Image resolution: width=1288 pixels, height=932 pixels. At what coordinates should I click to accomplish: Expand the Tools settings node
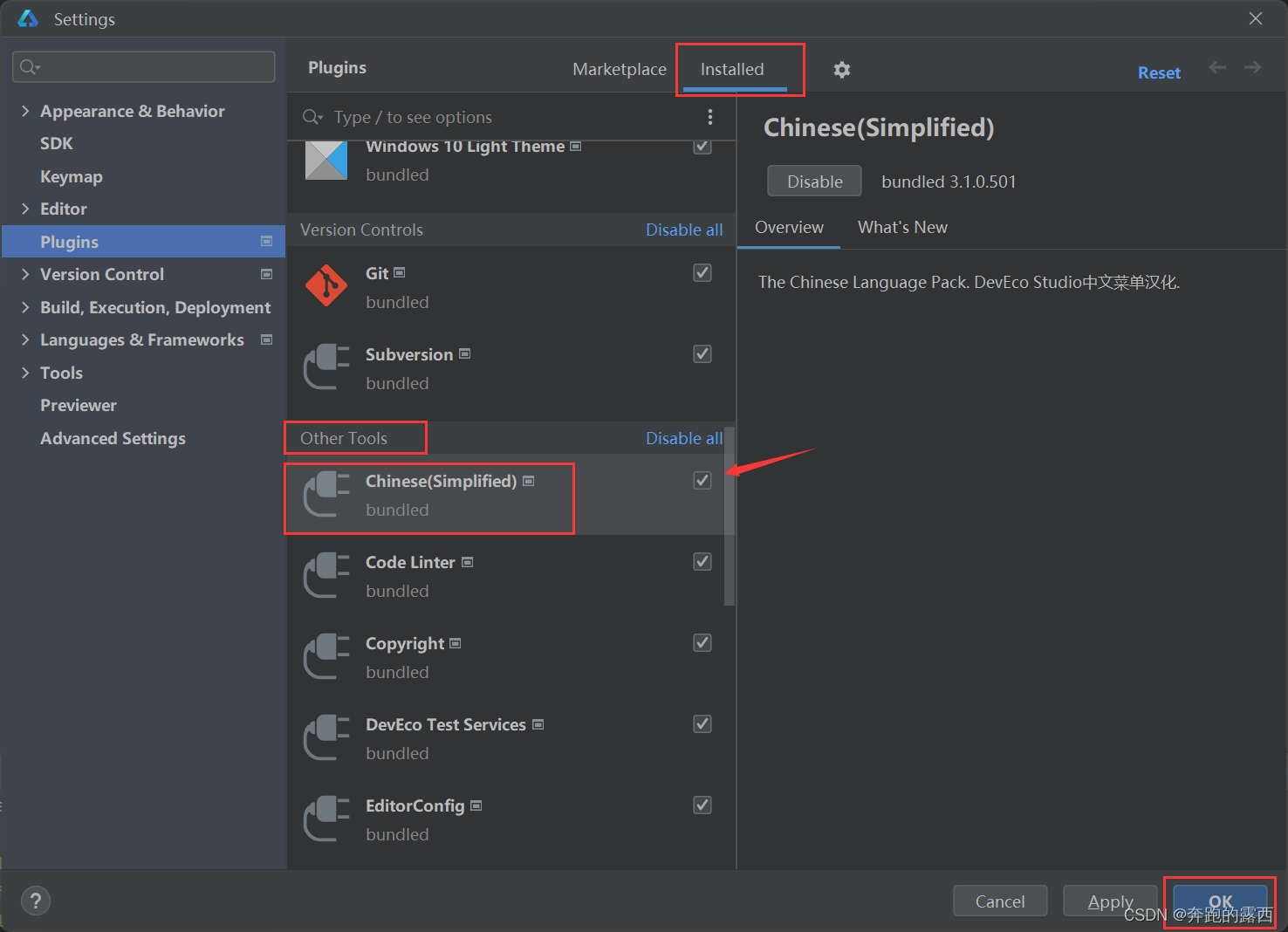(x=25, y=373)
